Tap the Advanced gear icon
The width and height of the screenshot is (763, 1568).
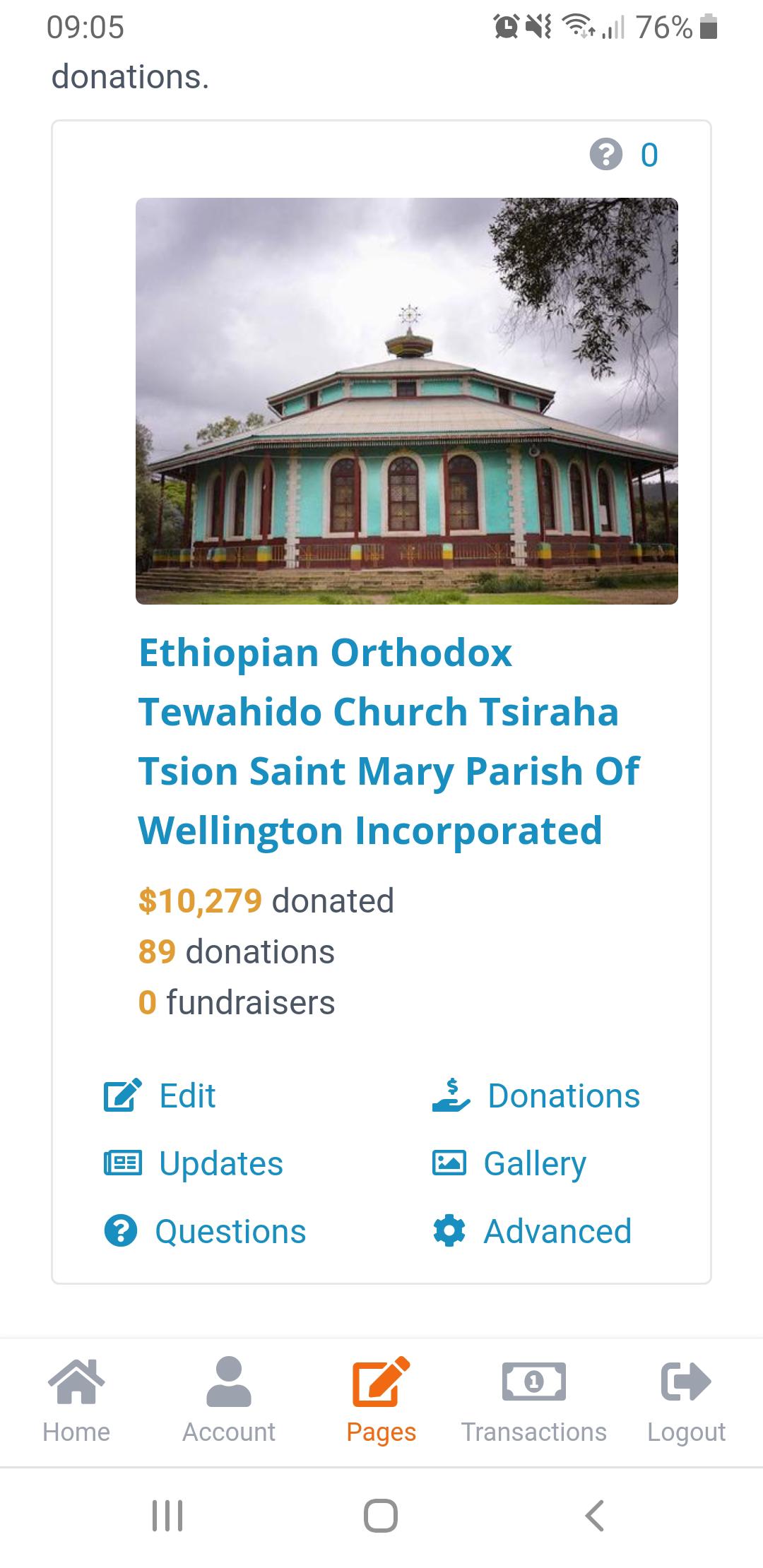coord(449,1231)
